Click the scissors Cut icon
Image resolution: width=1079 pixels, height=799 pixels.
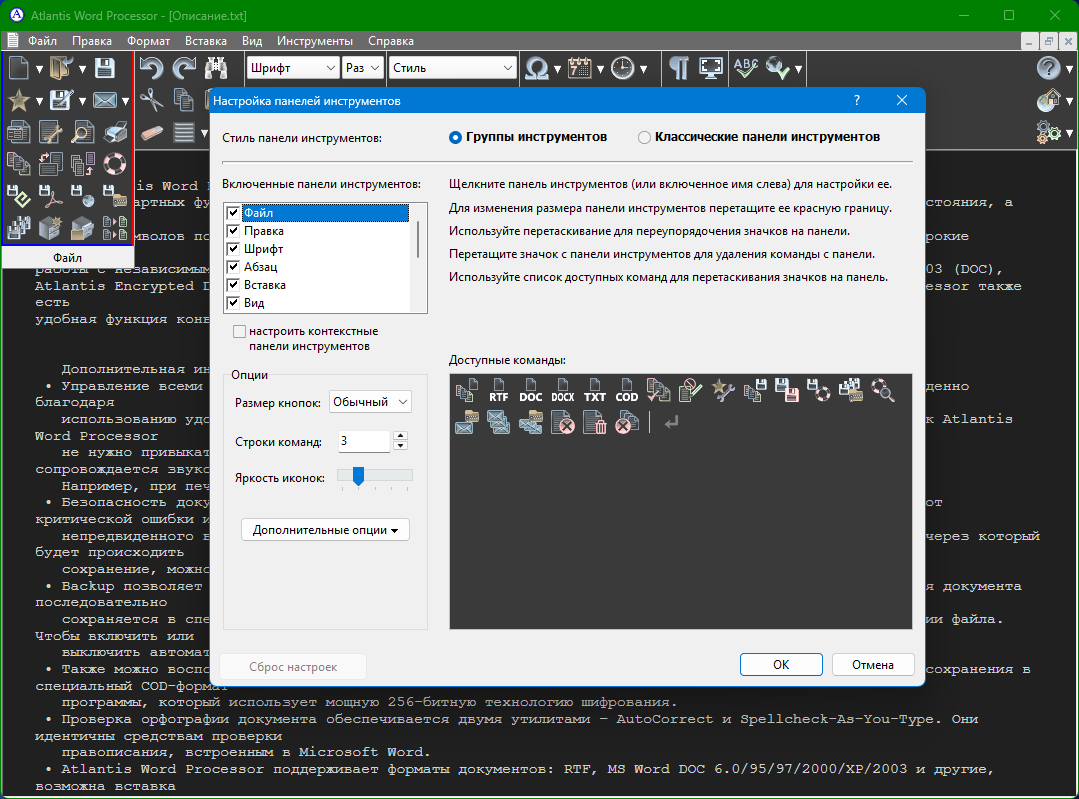point(151,100)
